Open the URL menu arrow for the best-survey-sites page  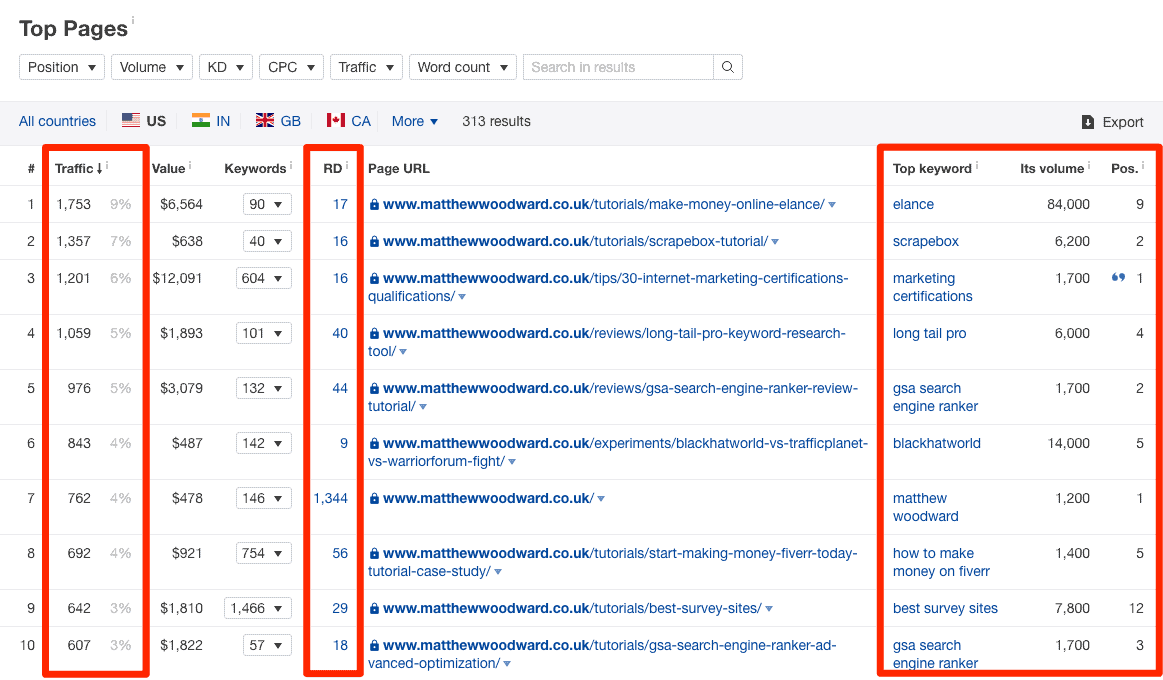(x=769, y=609)
